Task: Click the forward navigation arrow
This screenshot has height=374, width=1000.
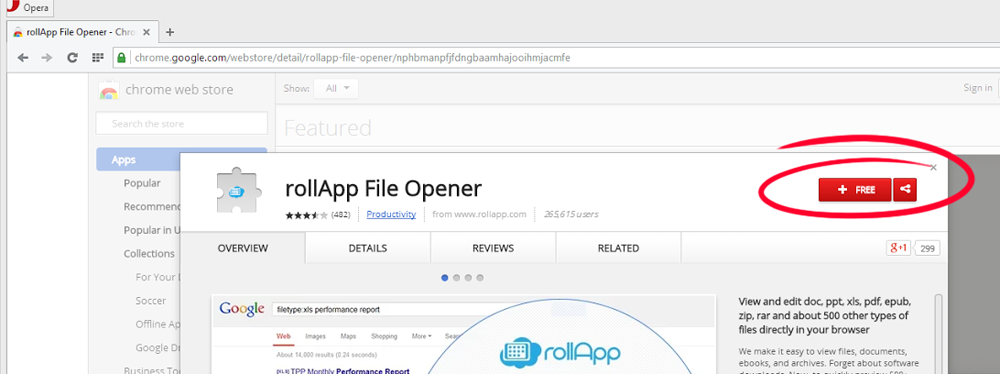Action: point(47,58)
